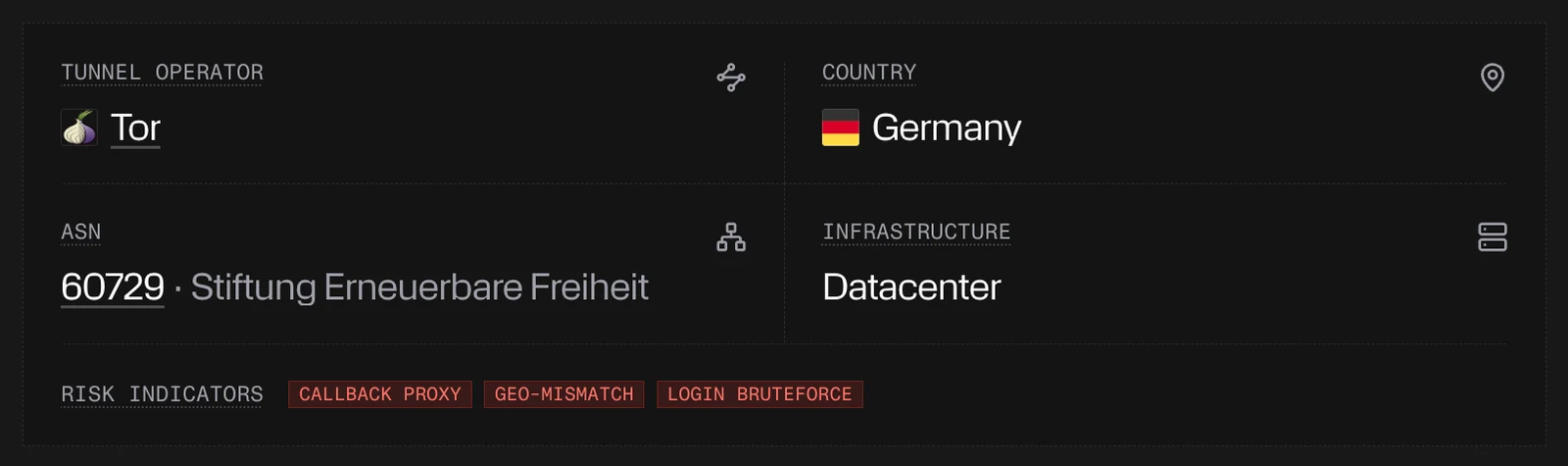The width and height of the screenshot is (1568, 466).
Task: Click the TUNNEL OPERATOR label
Action: tap(162, 73)
